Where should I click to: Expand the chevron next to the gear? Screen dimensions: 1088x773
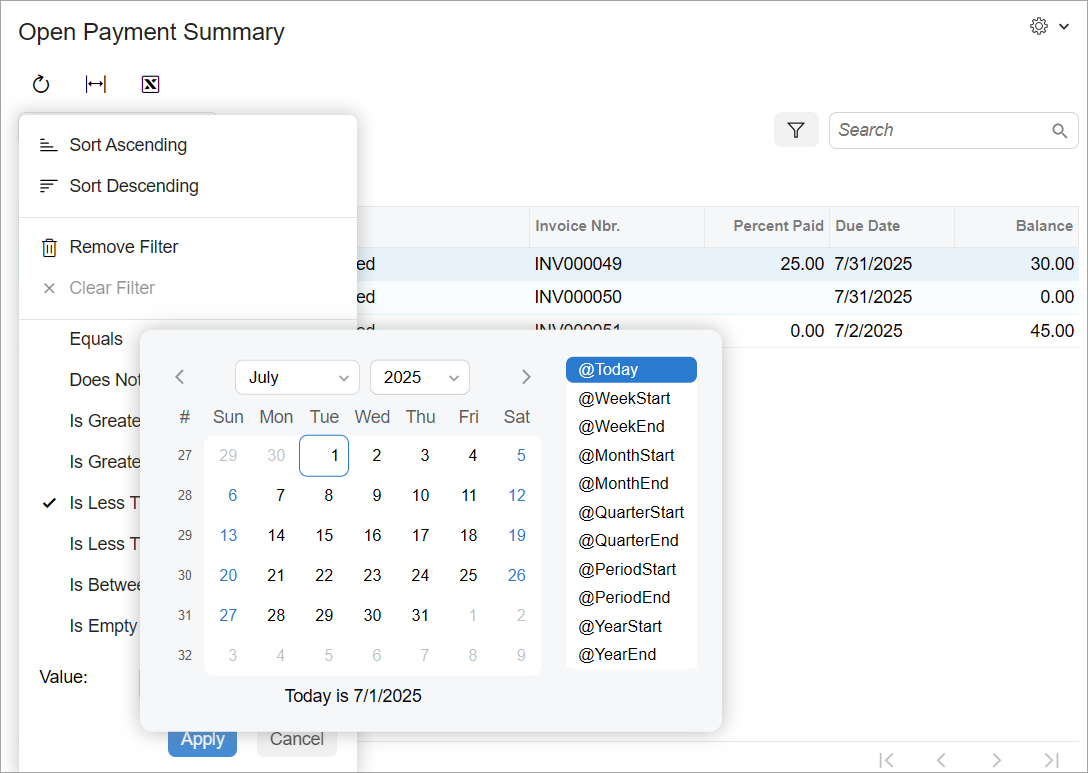pos(1064,26)
